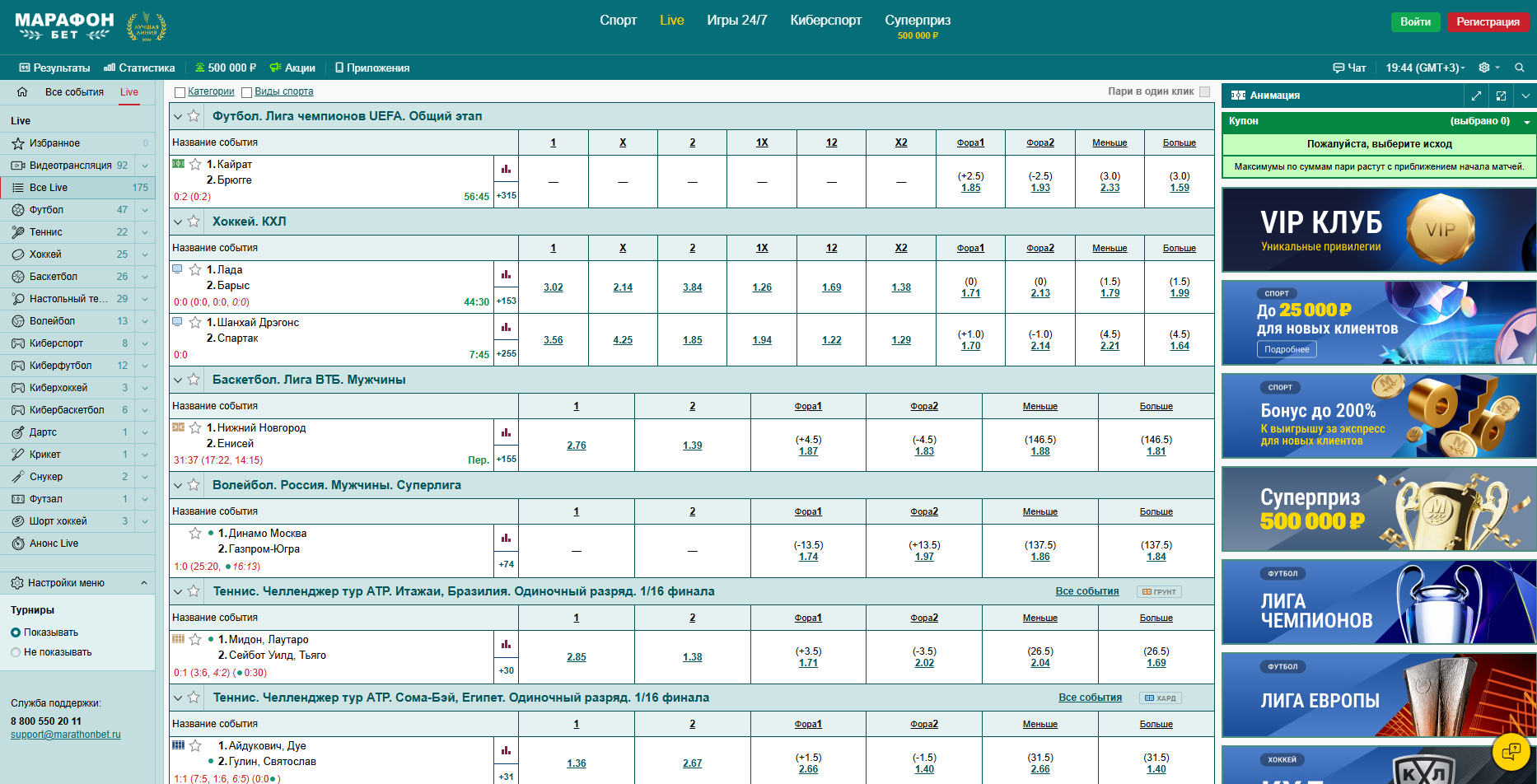Image resolution: width=1537 pixels, height=784 pixels.
Task: Open the VIP КЛУБ promo banner
Action: click(1379, 230)
